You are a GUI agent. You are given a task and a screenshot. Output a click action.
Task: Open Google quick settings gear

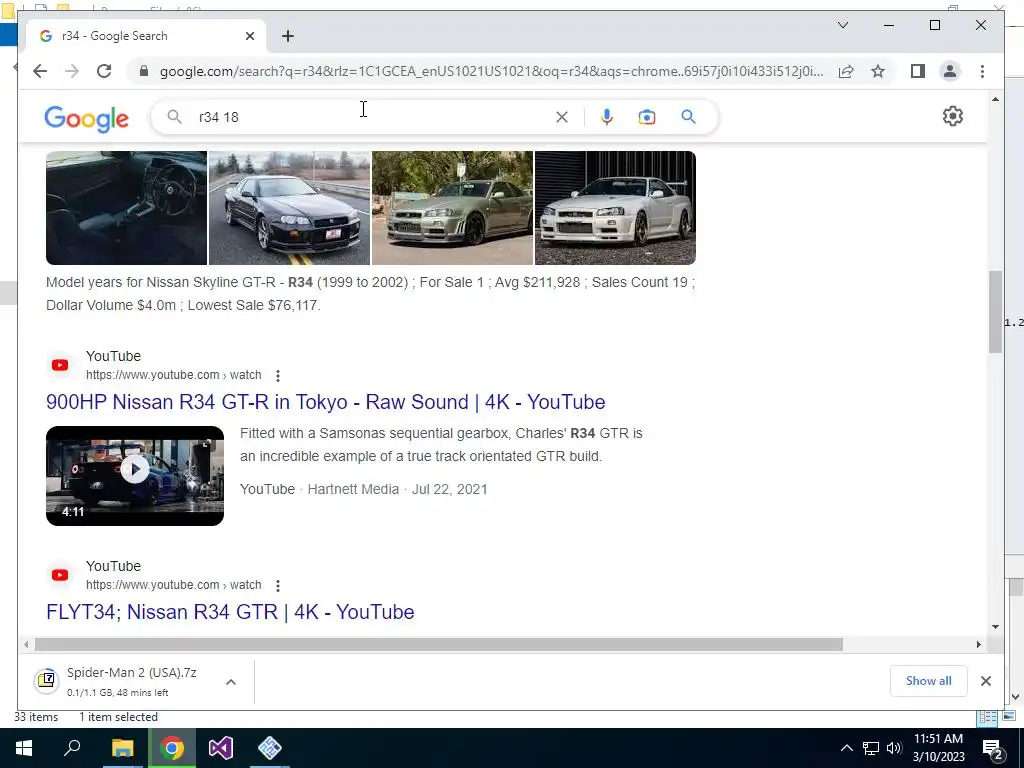point(953,116)
